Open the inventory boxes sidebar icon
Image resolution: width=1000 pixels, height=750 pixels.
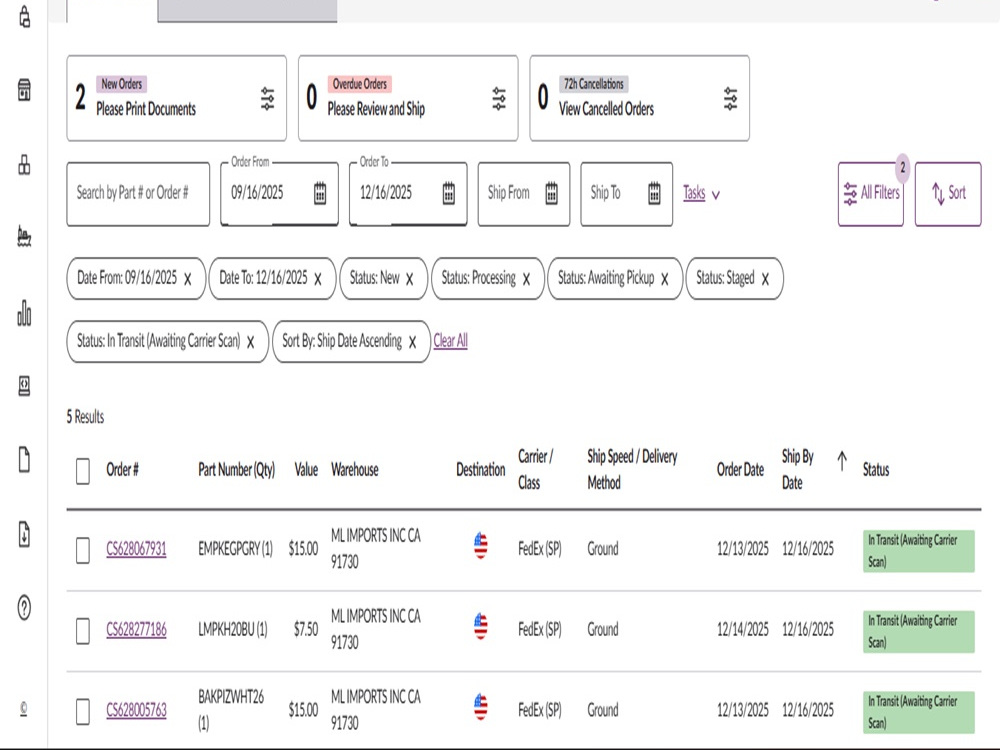click(24, 165)
